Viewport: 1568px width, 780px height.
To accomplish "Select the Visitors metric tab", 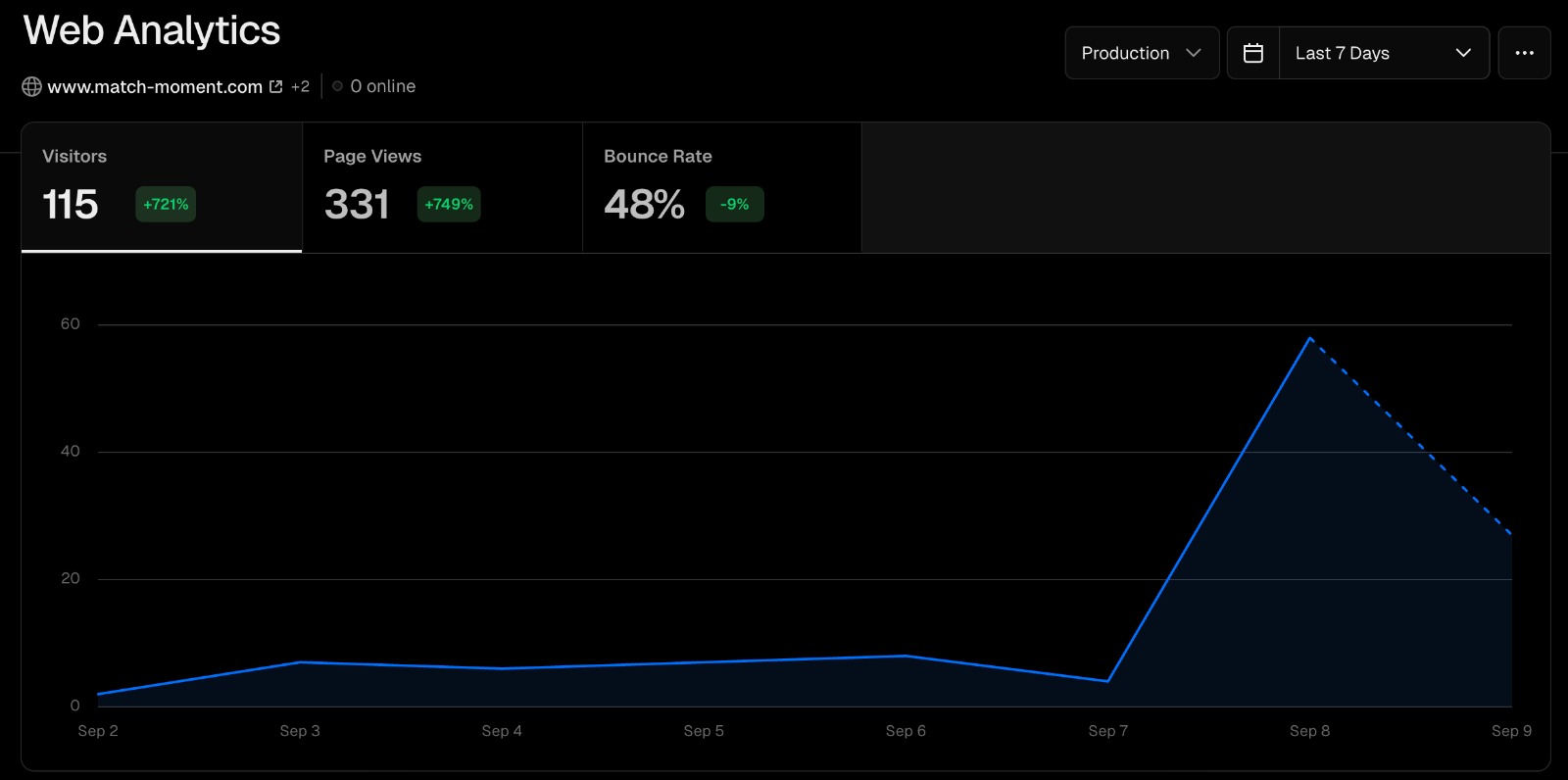I will pos(162,186).
